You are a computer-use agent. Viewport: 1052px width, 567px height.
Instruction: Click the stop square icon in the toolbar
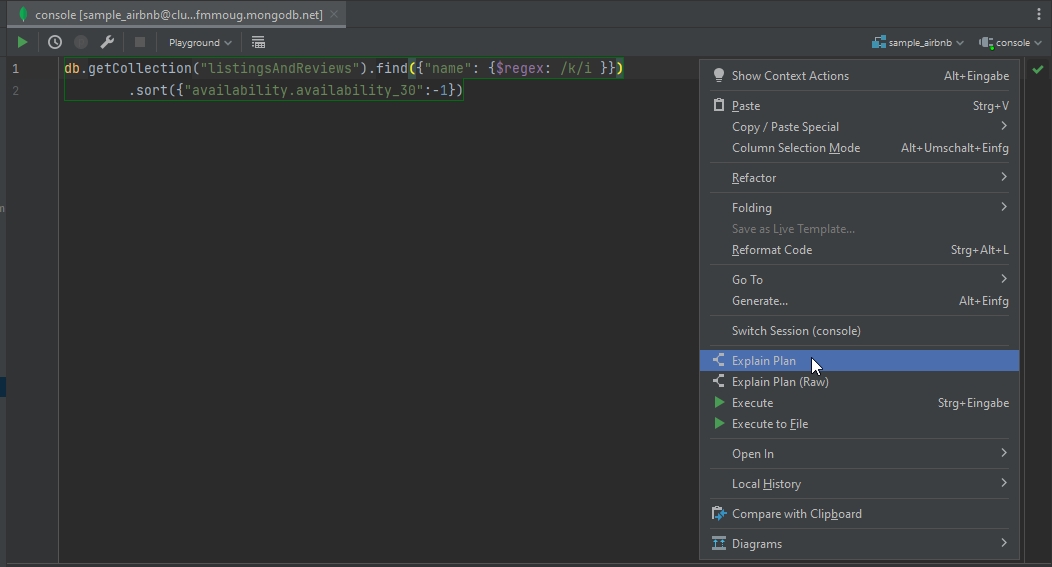(140, 42)
